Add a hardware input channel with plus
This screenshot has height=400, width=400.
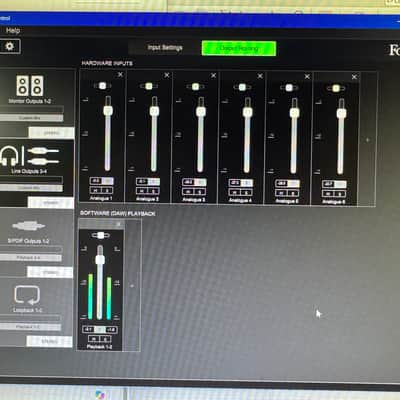368,140
